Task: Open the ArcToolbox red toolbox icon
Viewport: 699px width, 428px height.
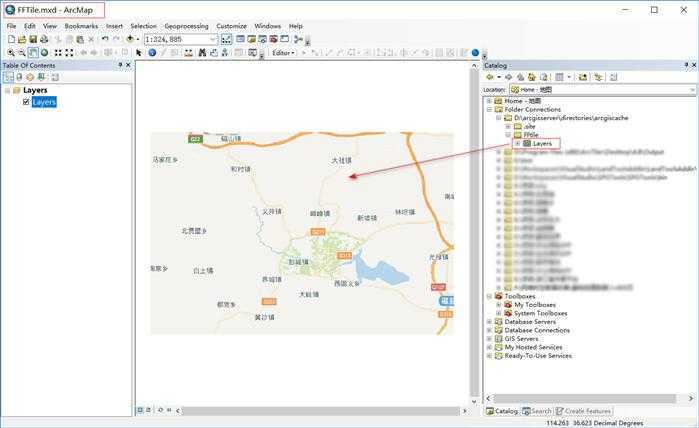Action: click(x=273, y=40)
